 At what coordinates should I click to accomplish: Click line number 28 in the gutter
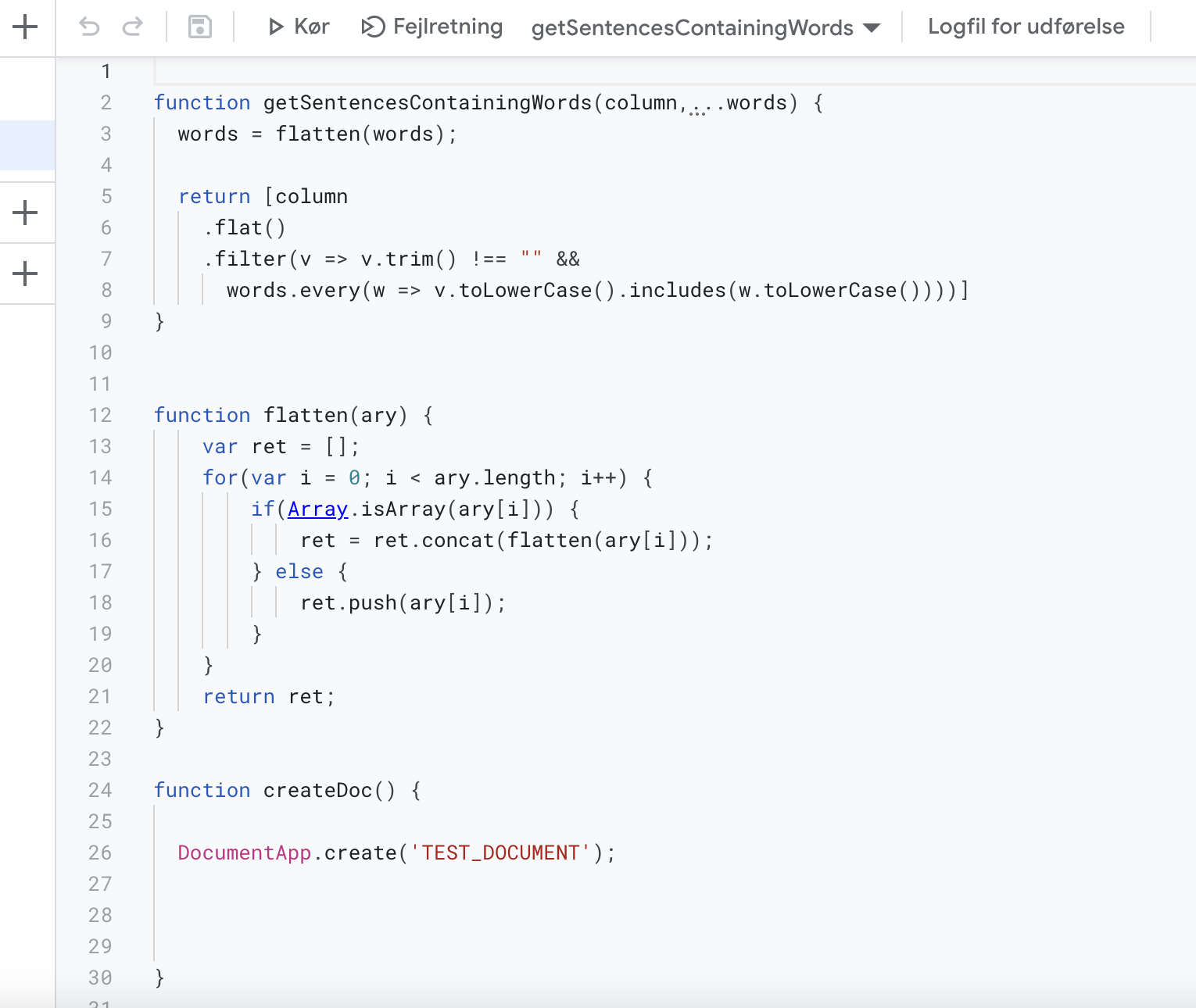(x=100, y=916)
